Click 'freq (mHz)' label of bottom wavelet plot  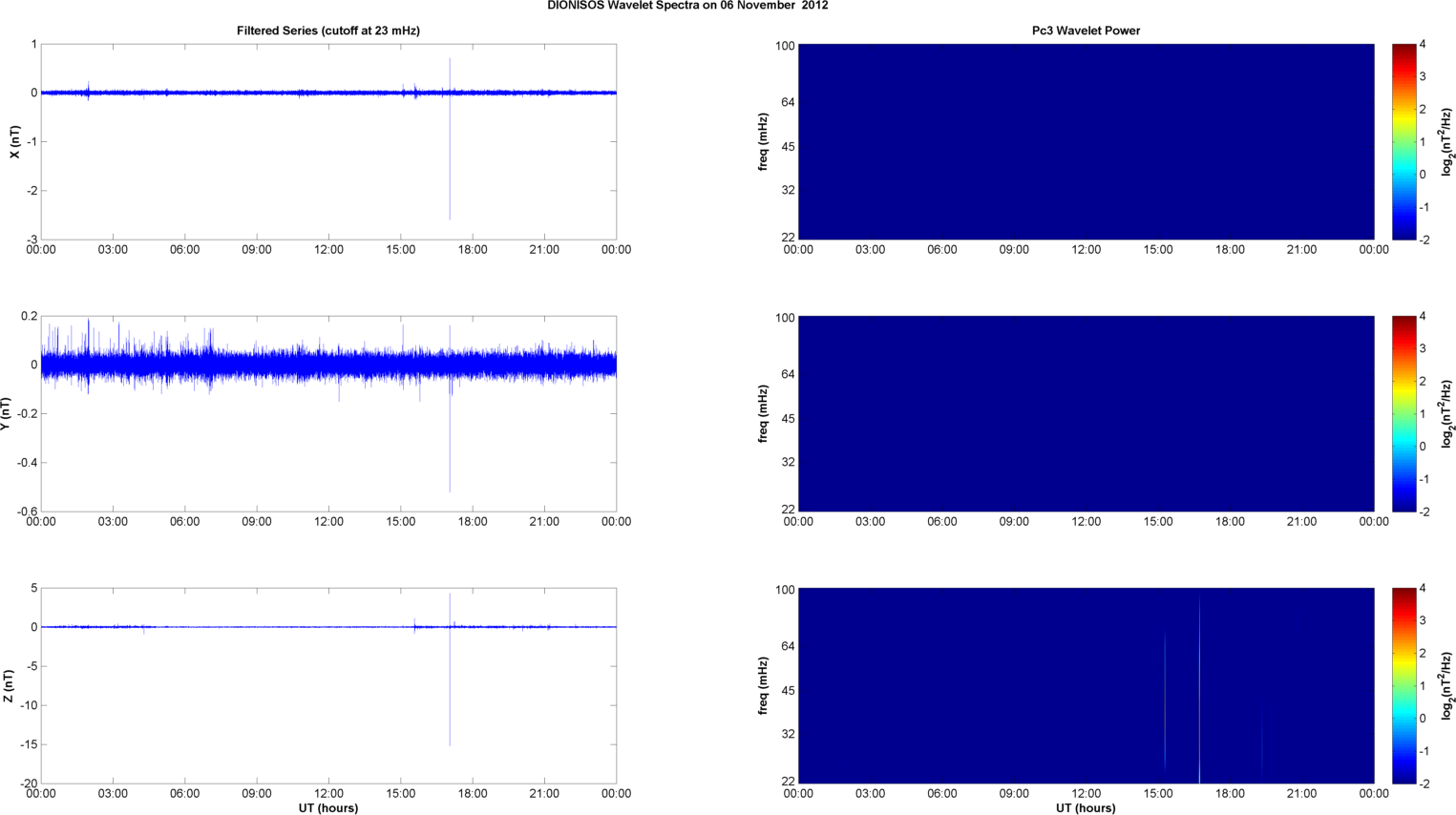click(763, 686)
